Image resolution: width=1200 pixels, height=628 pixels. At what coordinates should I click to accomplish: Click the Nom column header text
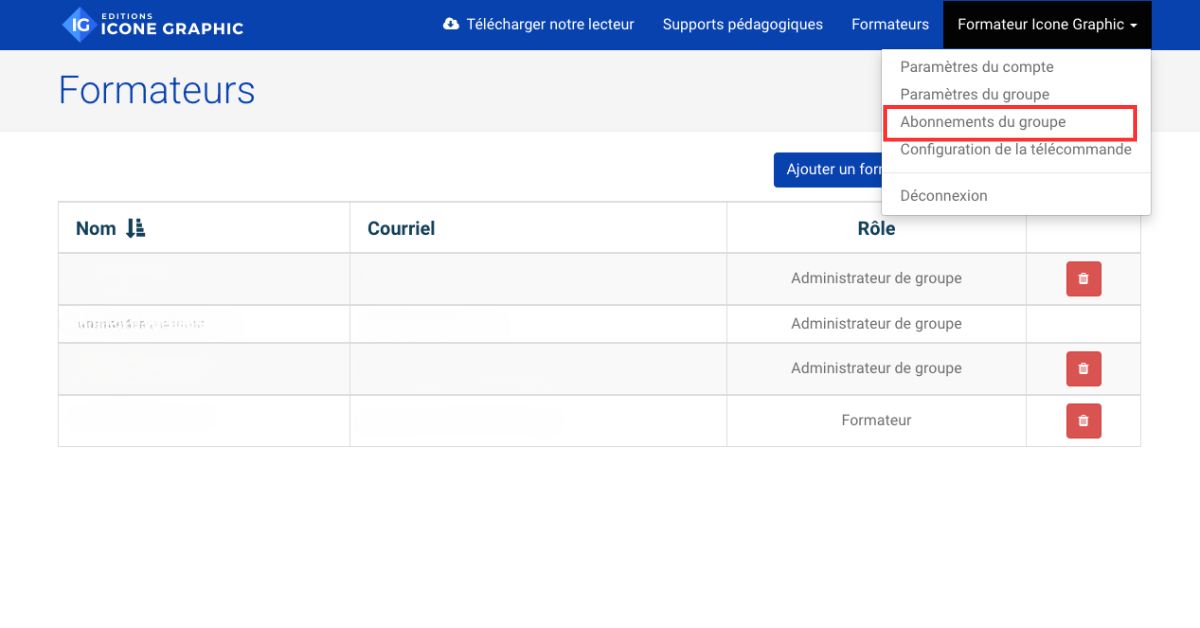pos(96,228)
